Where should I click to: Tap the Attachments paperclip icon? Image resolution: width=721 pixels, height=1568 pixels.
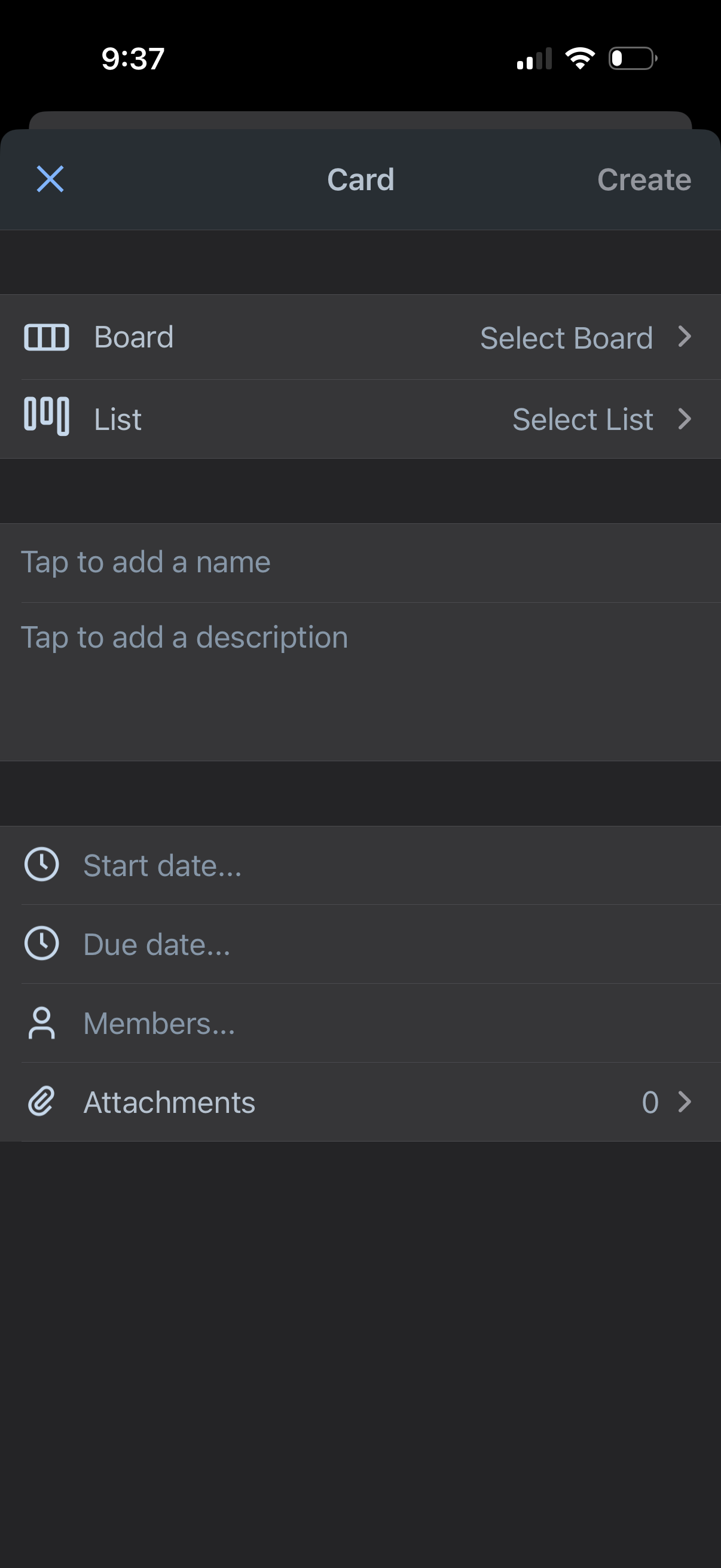[x=41, y=1102]
